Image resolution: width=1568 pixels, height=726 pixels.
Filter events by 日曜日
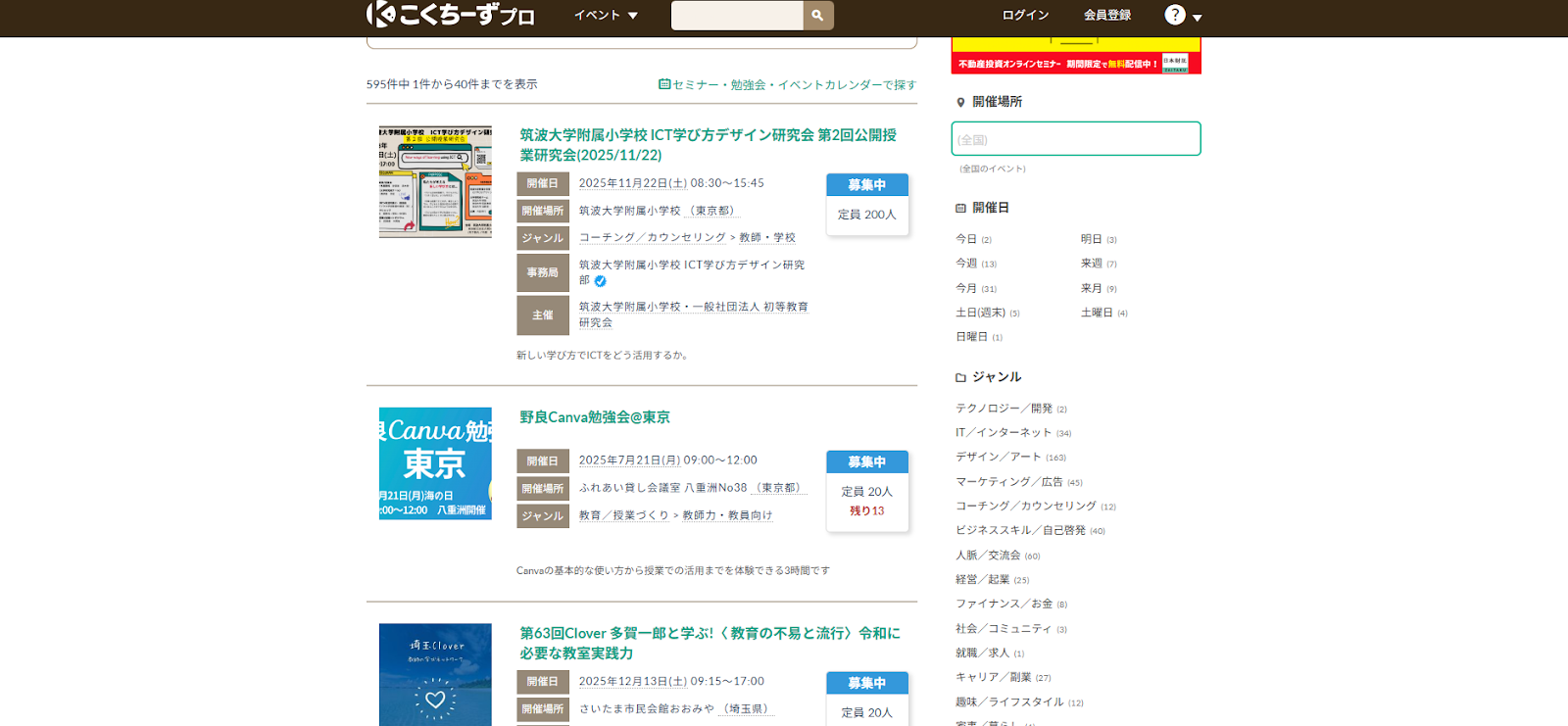971,337
